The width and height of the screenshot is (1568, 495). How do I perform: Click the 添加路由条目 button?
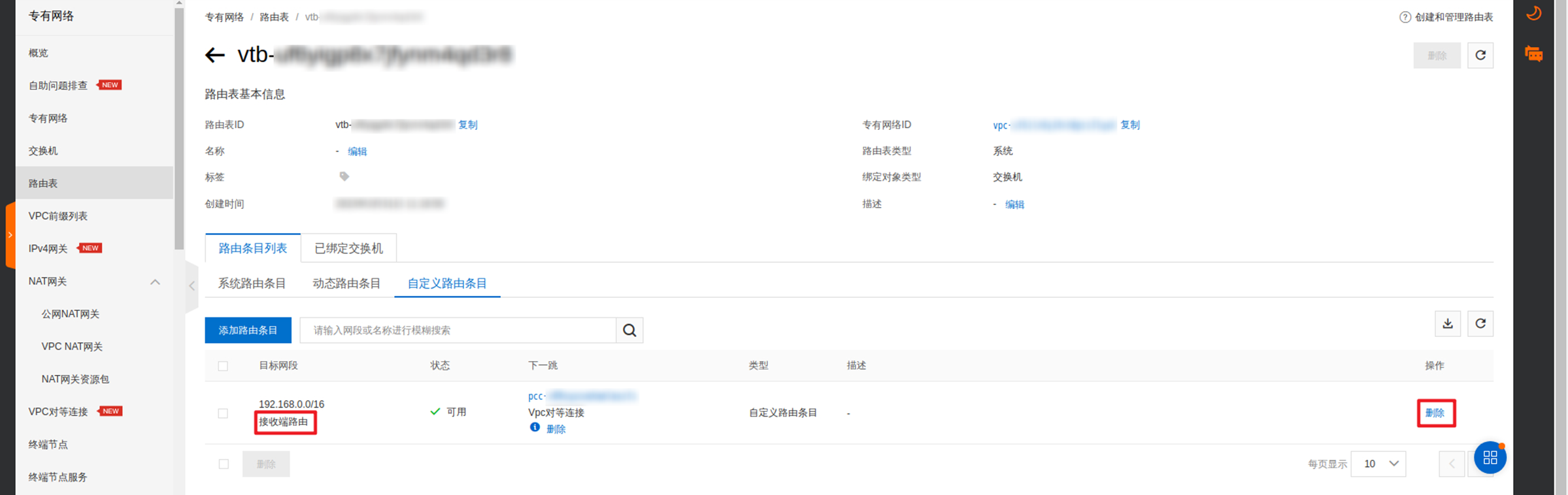pos(248,330)
